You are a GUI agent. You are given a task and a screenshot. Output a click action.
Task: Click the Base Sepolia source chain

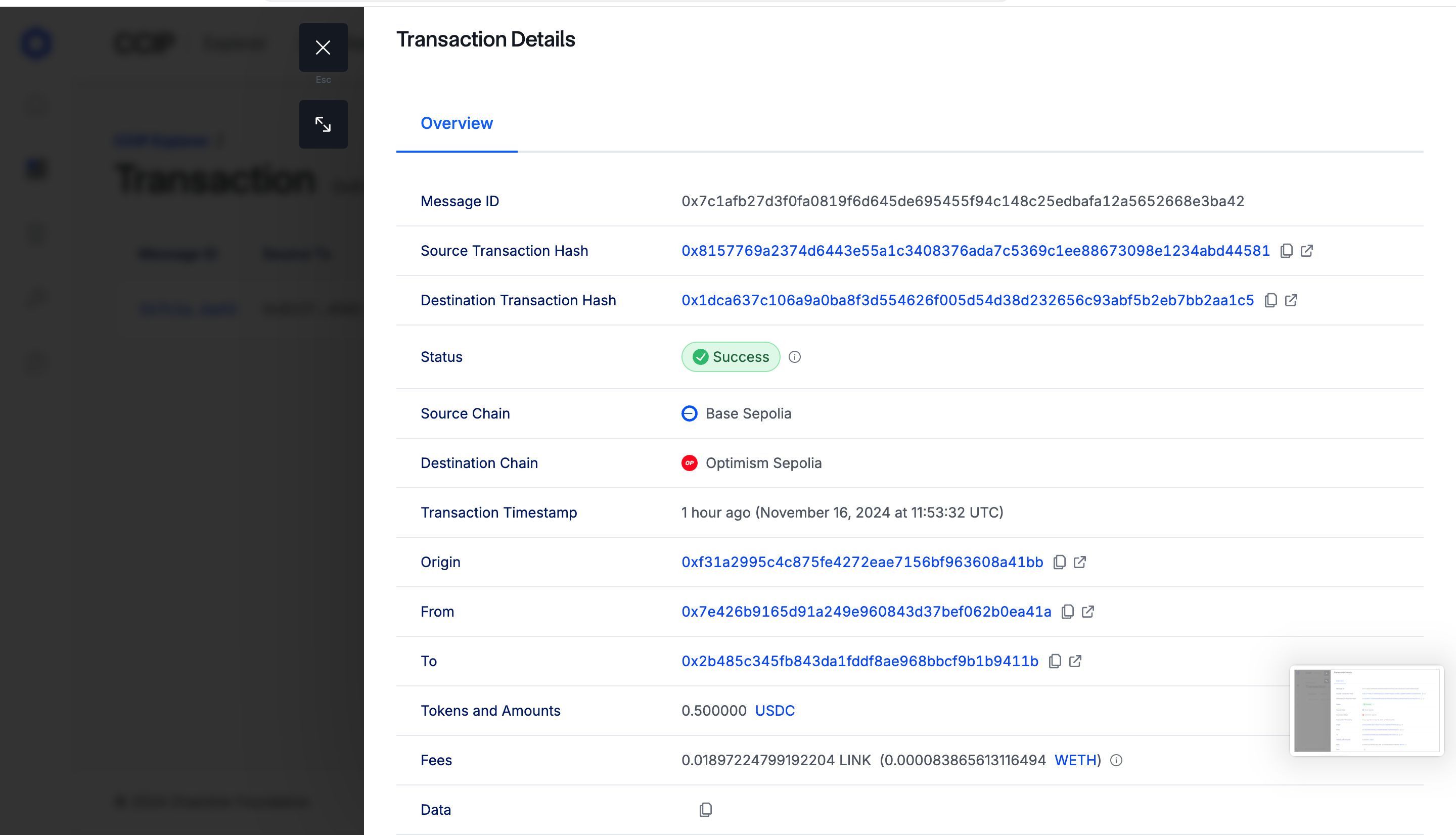point(748,413)
